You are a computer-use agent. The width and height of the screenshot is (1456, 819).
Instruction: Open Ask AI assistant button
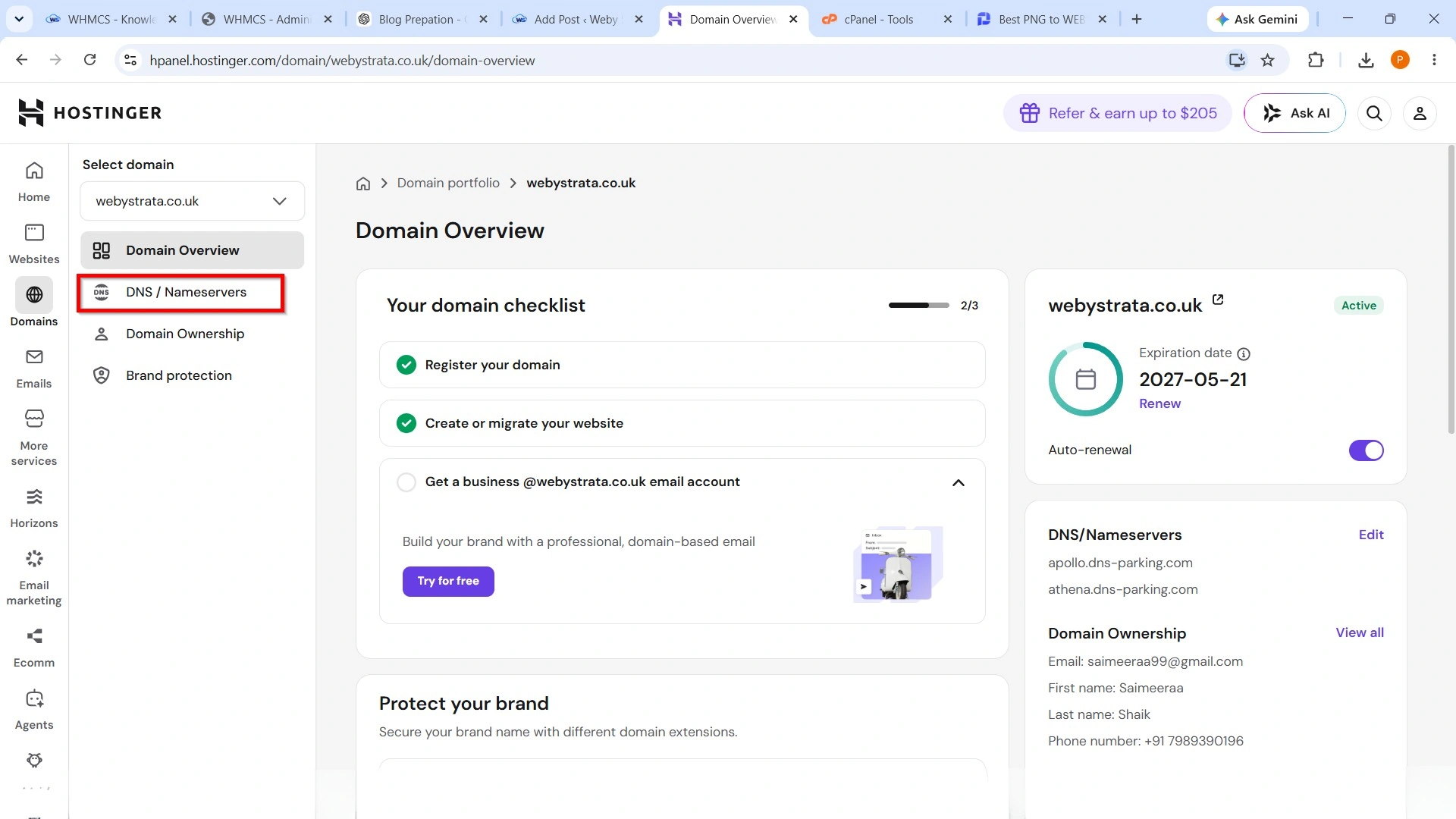1294,113
